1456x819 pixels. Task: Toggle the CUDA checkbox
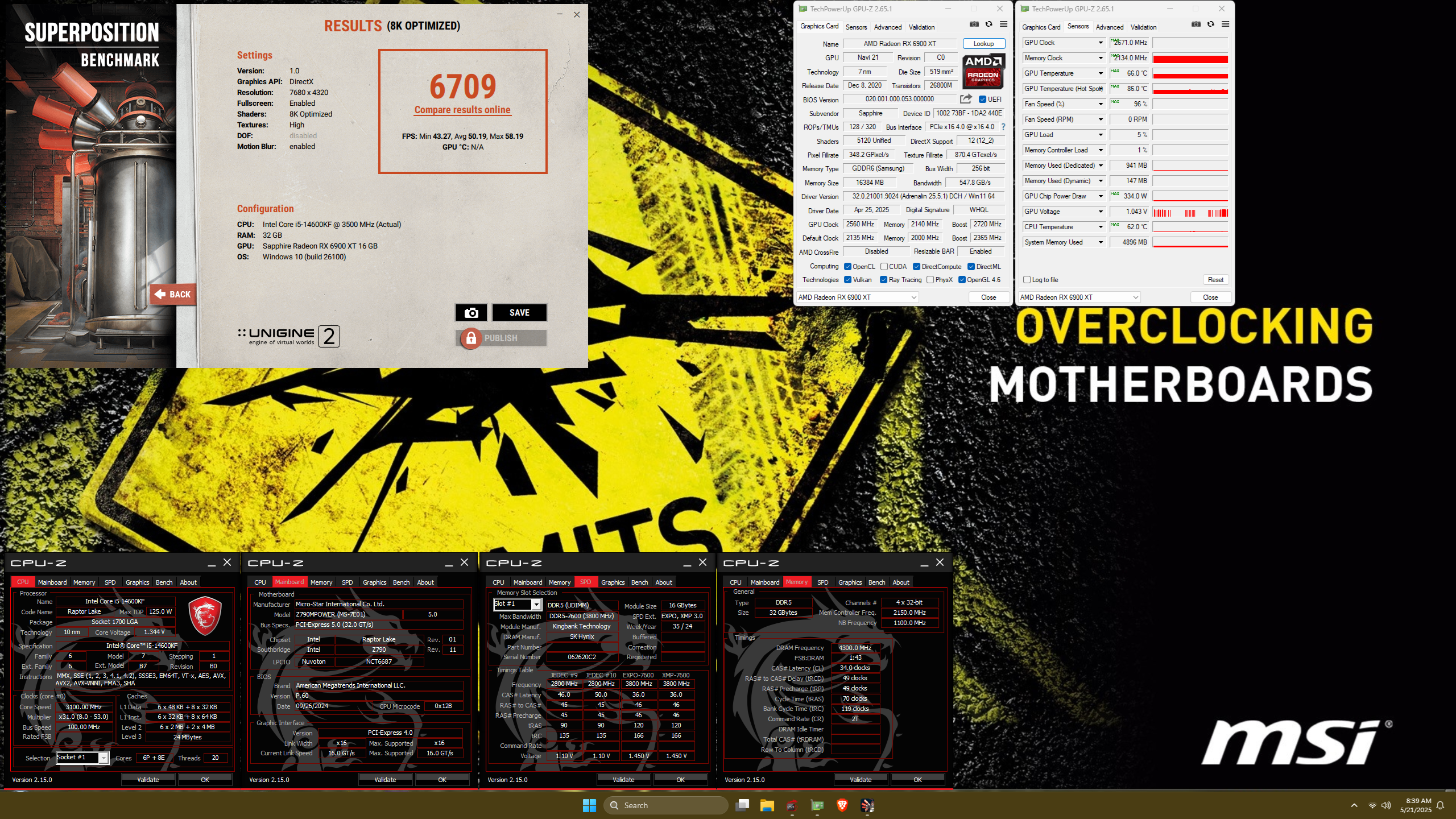coord(884,267)
